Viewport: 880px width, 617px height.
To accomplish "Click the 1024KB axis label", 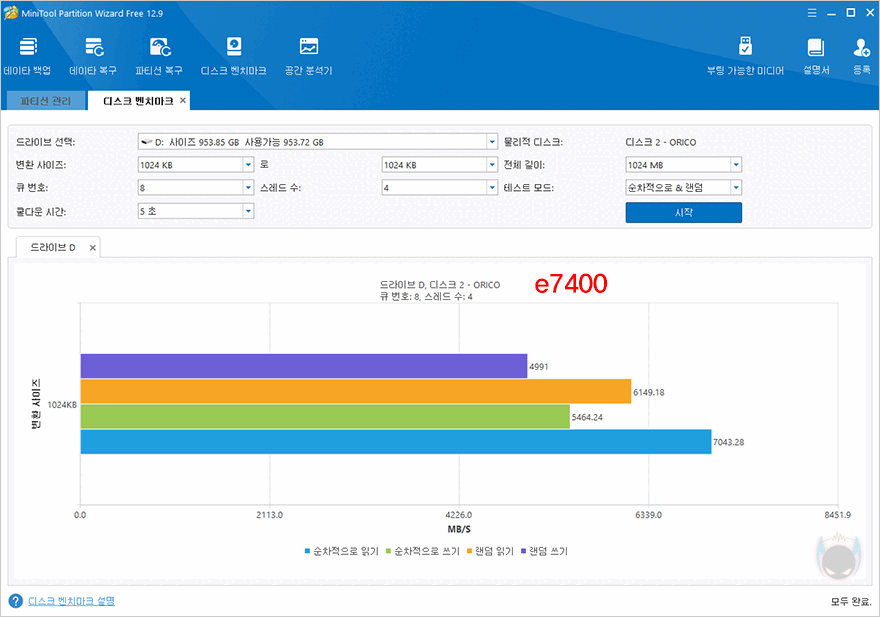I will tap(62, 405).
